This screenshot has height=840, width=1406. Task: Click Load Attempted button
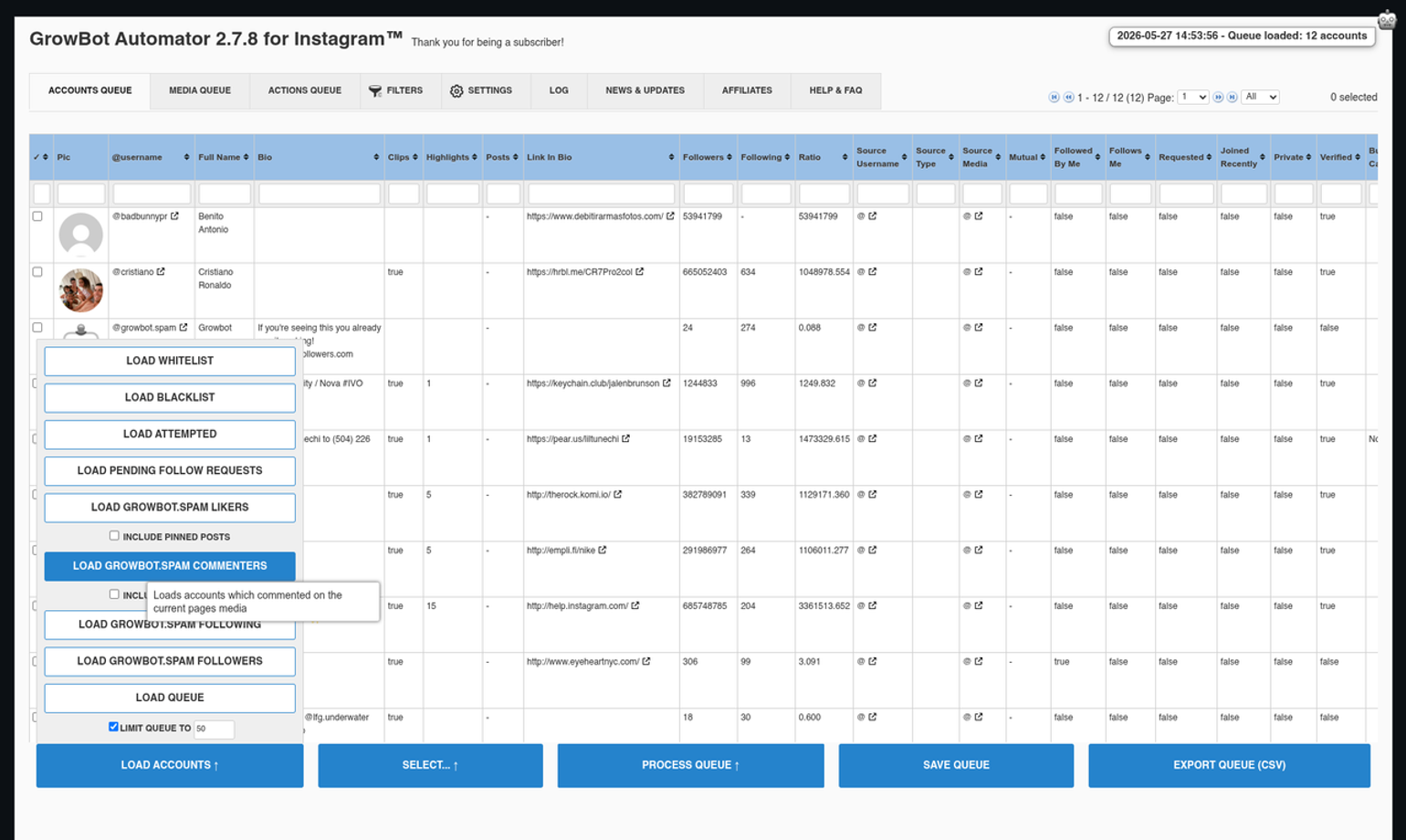(x=170, y=434)
